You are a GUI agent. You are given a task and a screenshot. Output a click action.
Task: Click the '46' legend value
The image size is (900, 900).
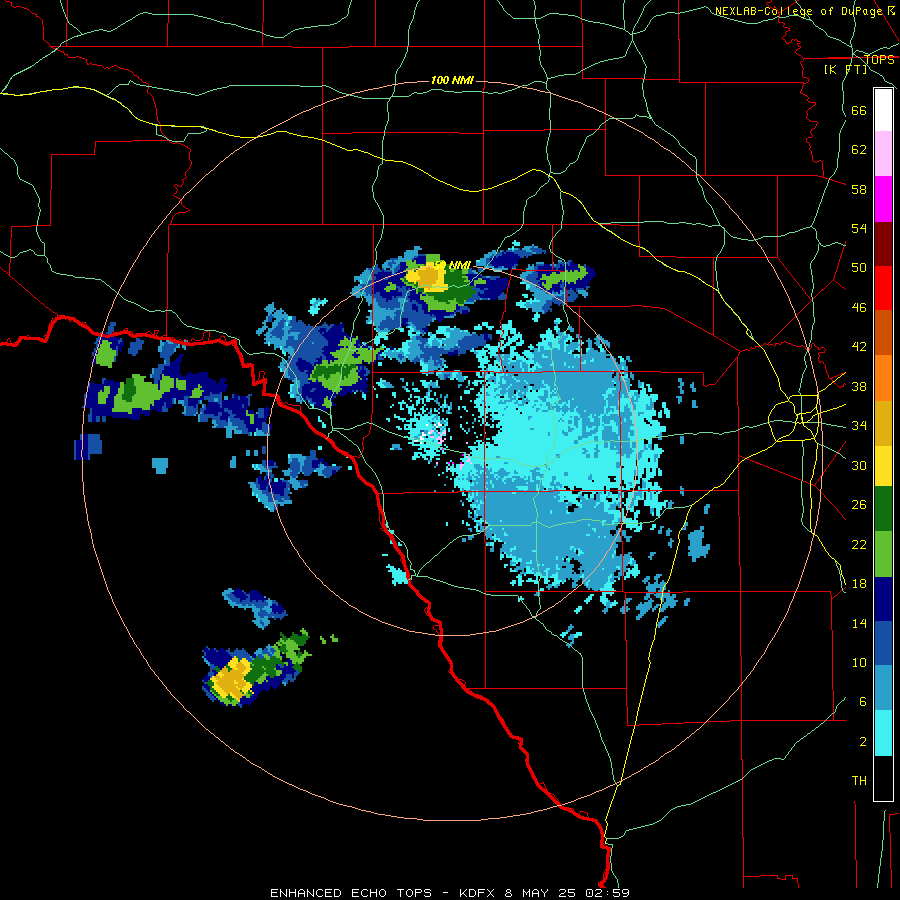[x=859, y=307]
